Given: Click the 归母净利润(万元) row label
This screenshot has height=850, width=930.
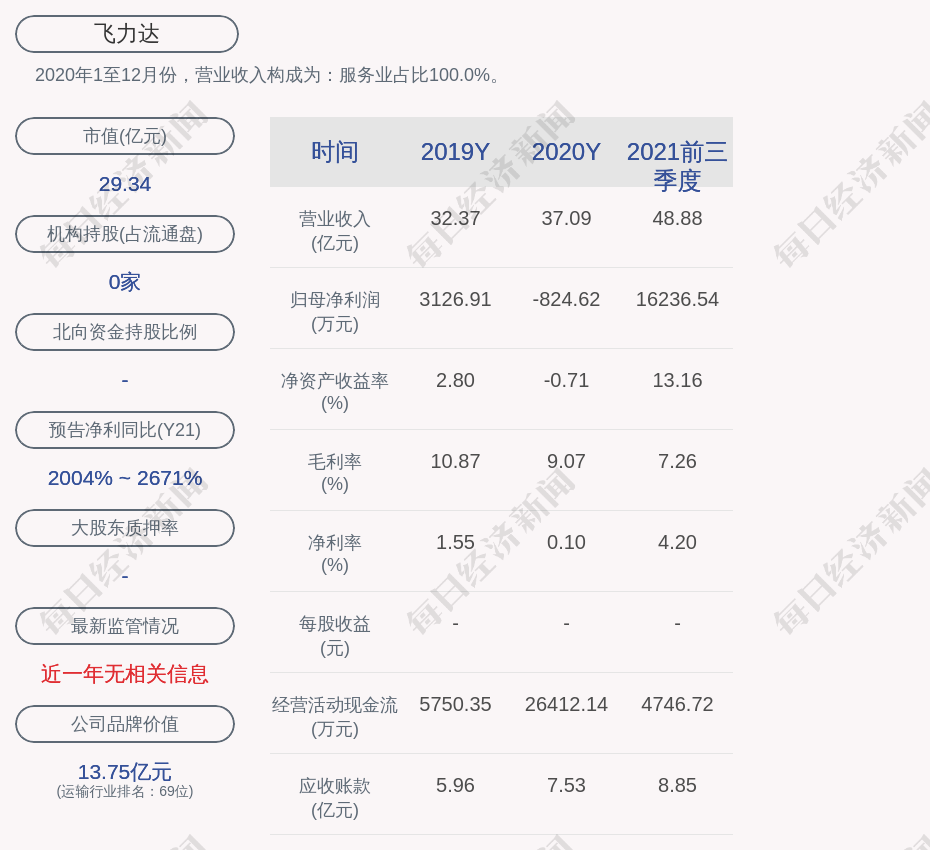Looking at the screenshot, I should coord(335,311).
